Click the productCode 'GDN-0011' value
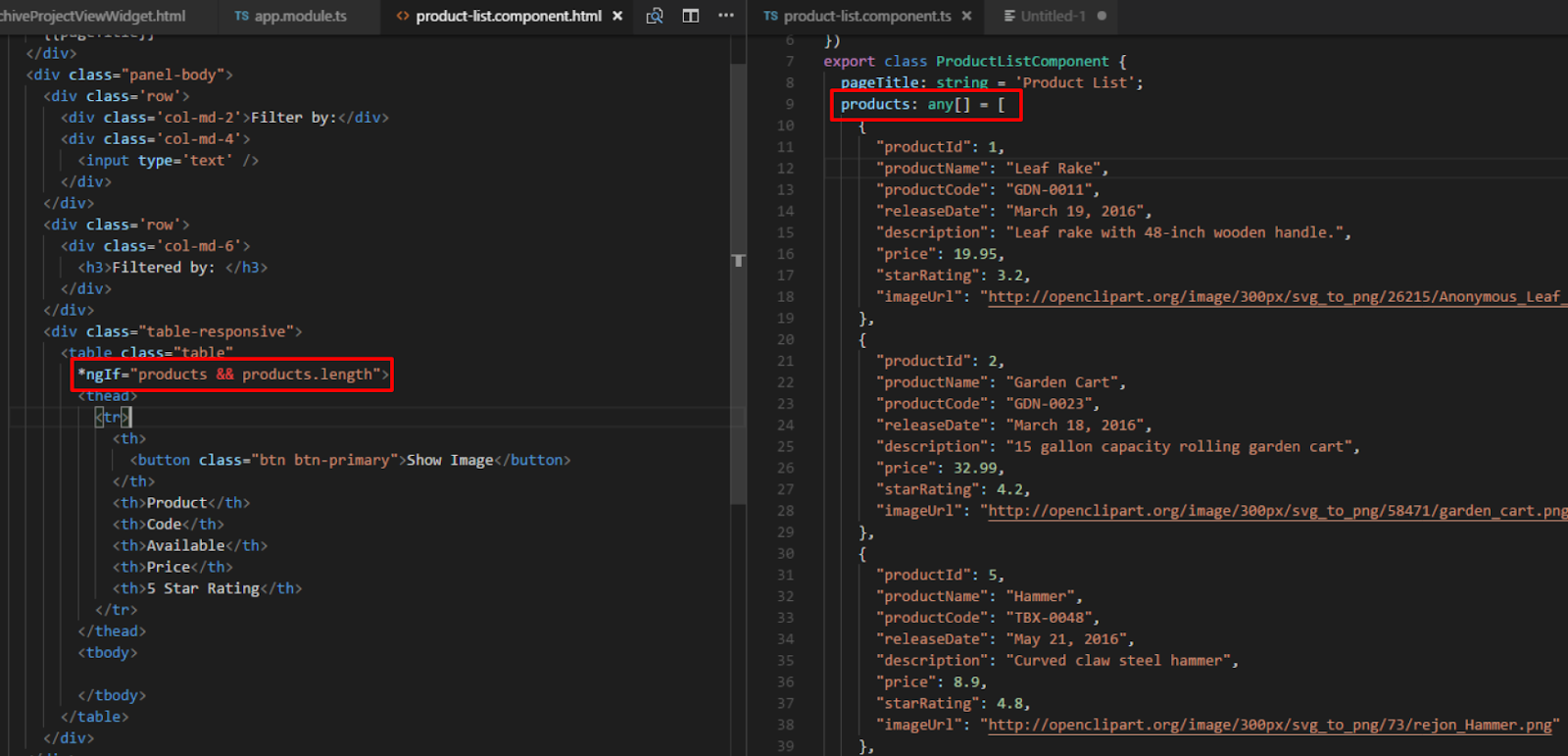The image size is (1568, 756). pyautogui.click(x=1048, y=189)
